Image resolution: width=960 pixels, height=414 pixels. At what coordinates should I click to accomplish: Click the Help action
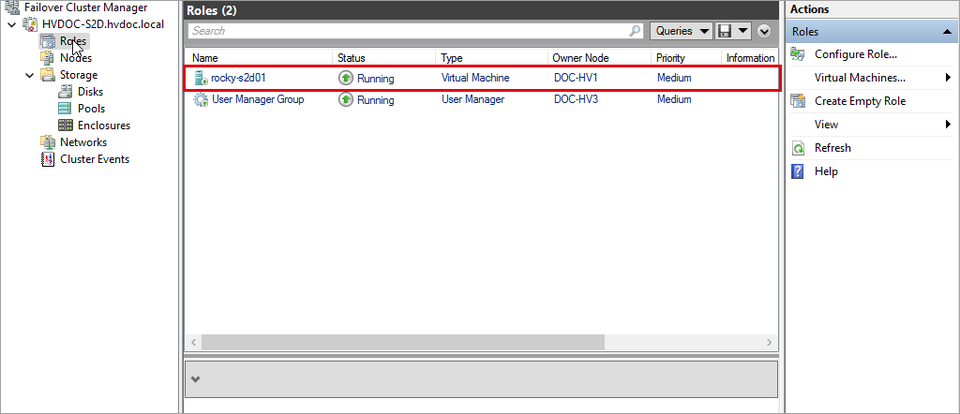point(826,171)
